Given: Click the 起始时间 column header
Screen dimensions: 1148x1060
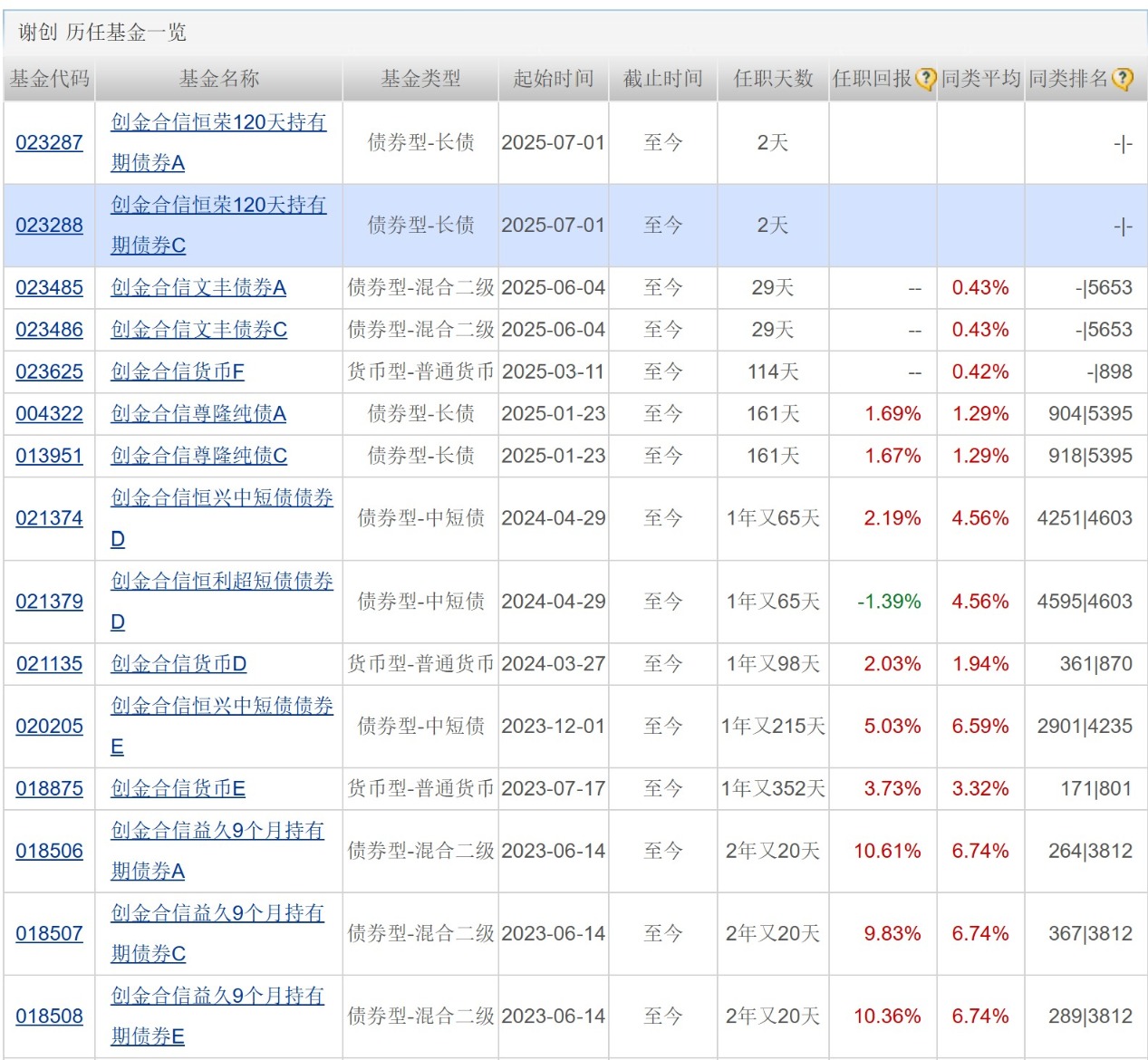Looking at the screenshot, I should (554, 80).
